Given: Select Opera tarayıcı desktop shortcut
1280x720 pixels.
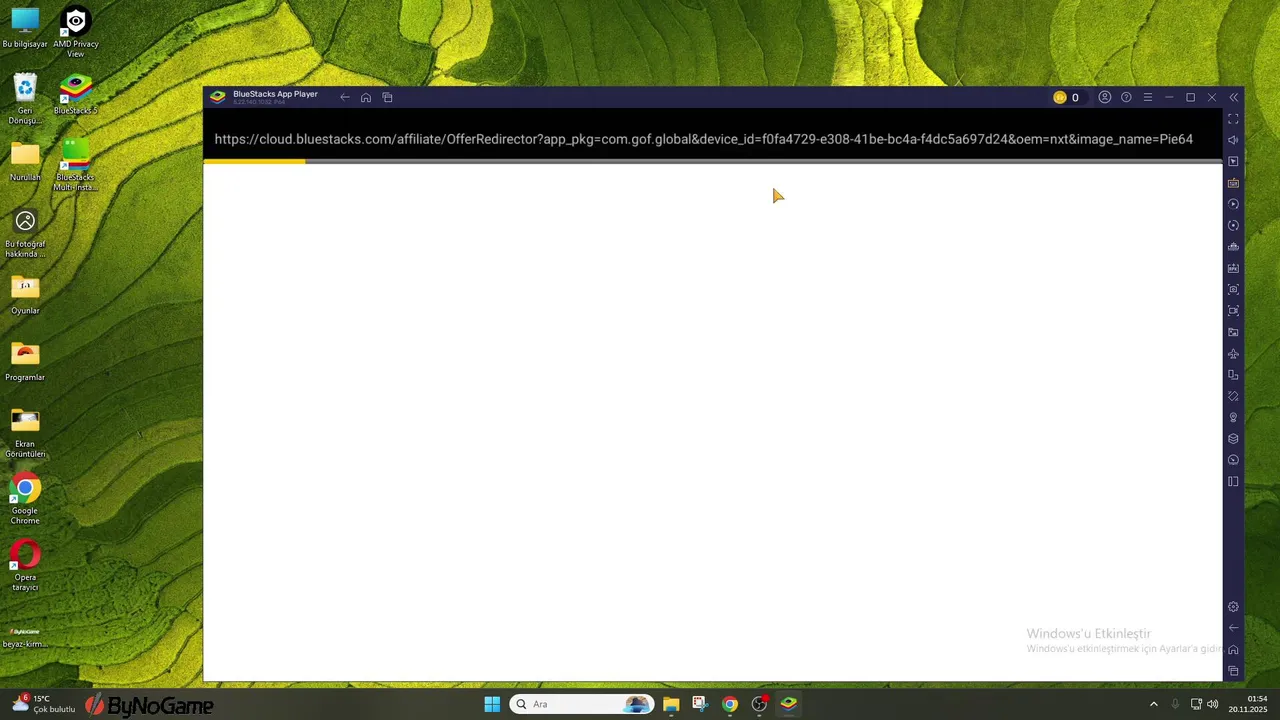Looking at the screenshot, I should coord(25,566).
